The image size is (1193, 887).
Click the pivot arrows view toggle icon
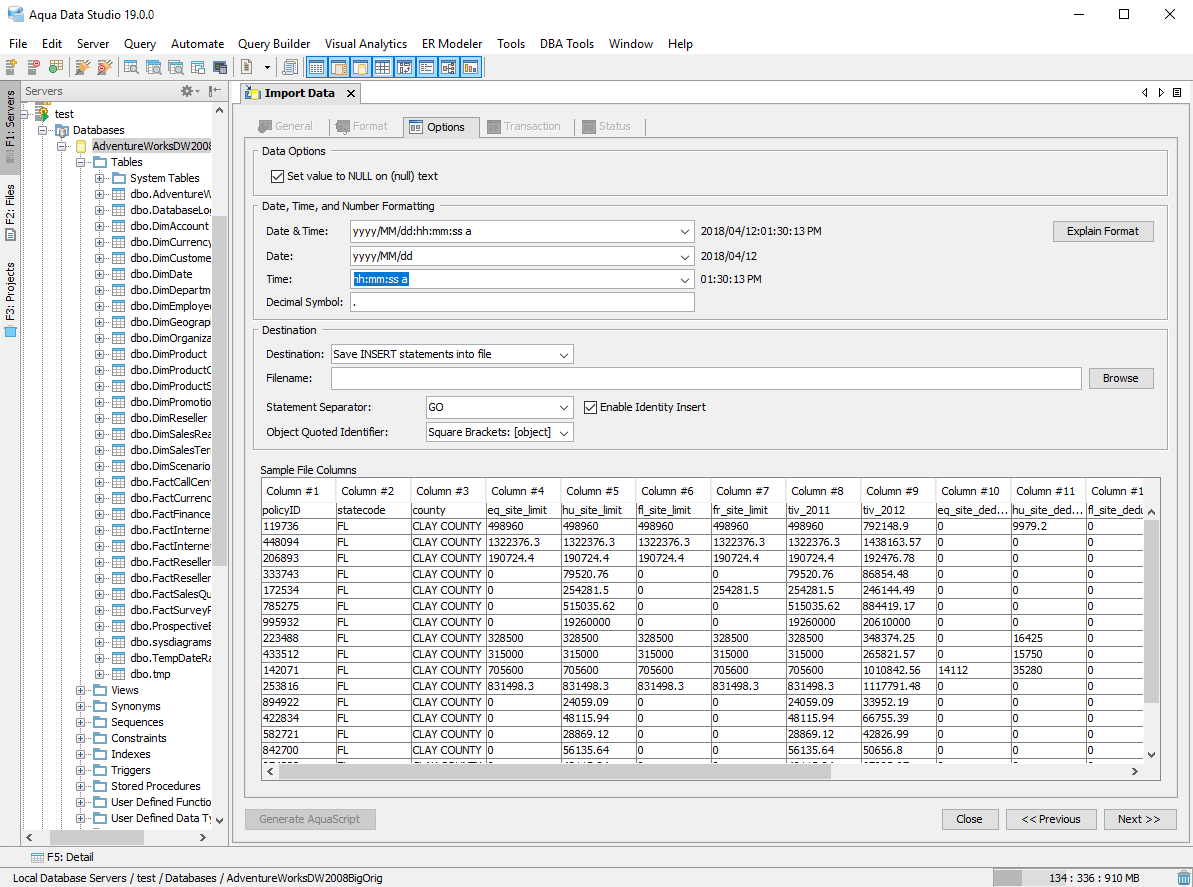point(404,68)
